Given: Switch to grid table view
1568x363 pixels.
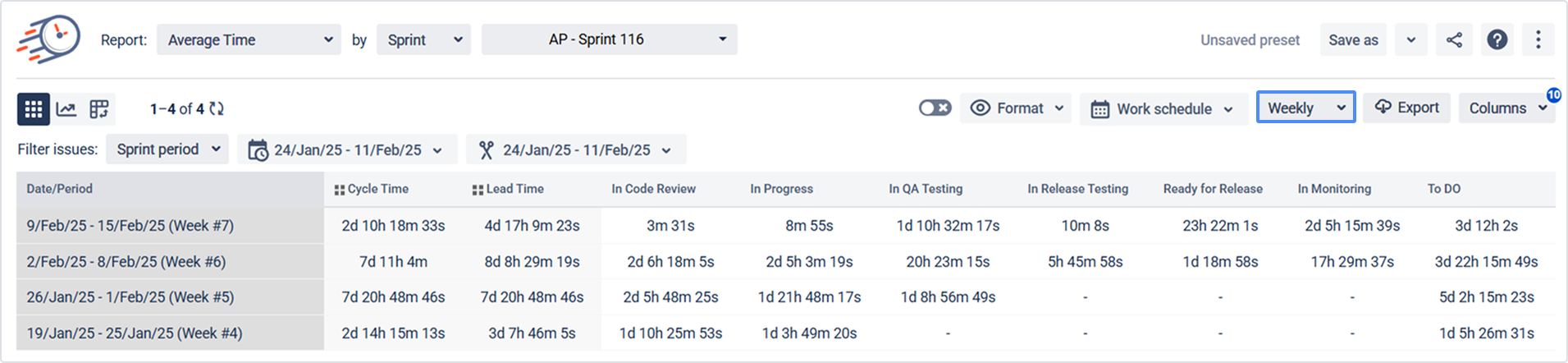Looking at the screenshot, I should [x=34, y=108].
